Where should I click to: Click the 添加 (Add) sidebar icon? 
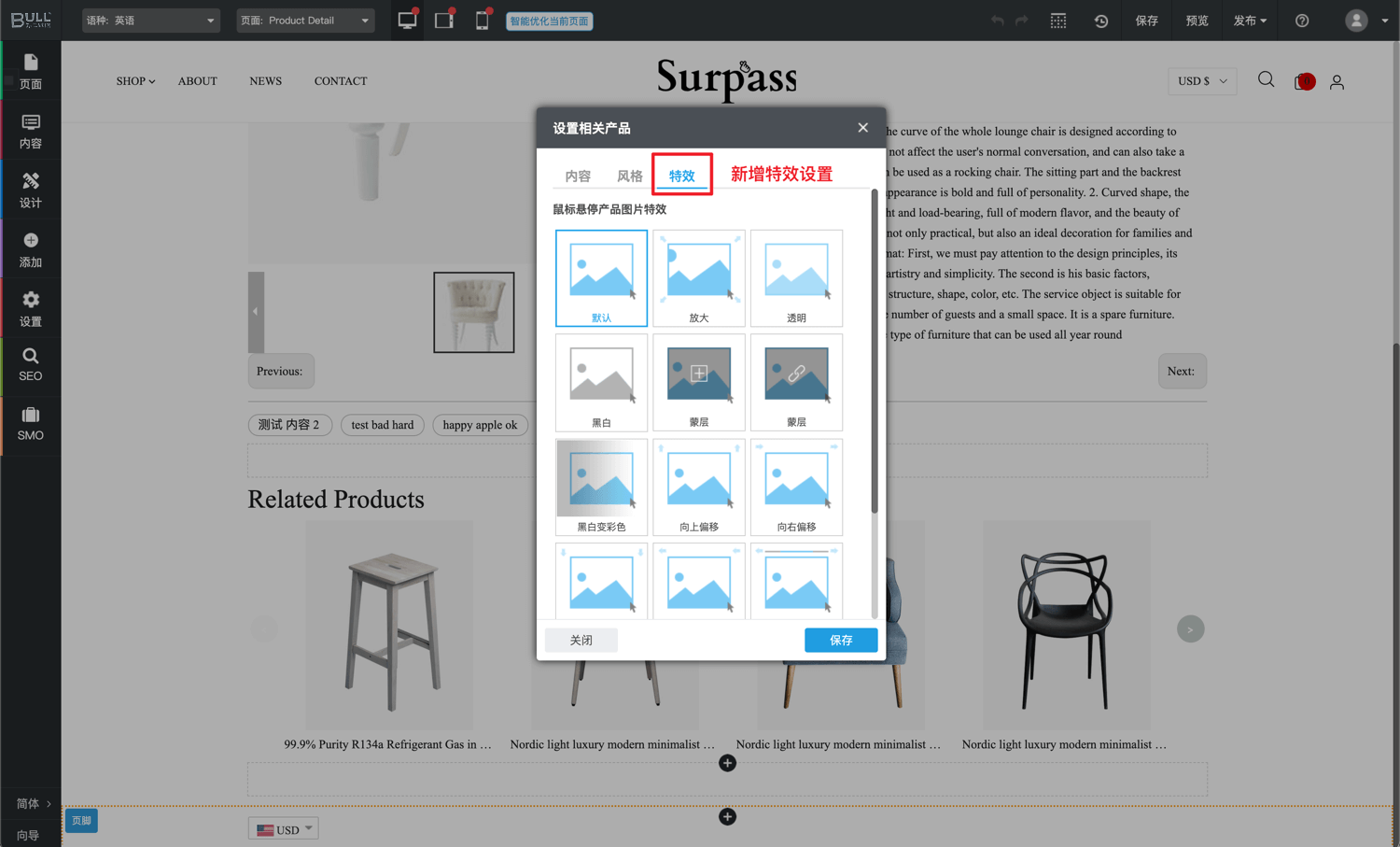point(31,249)
